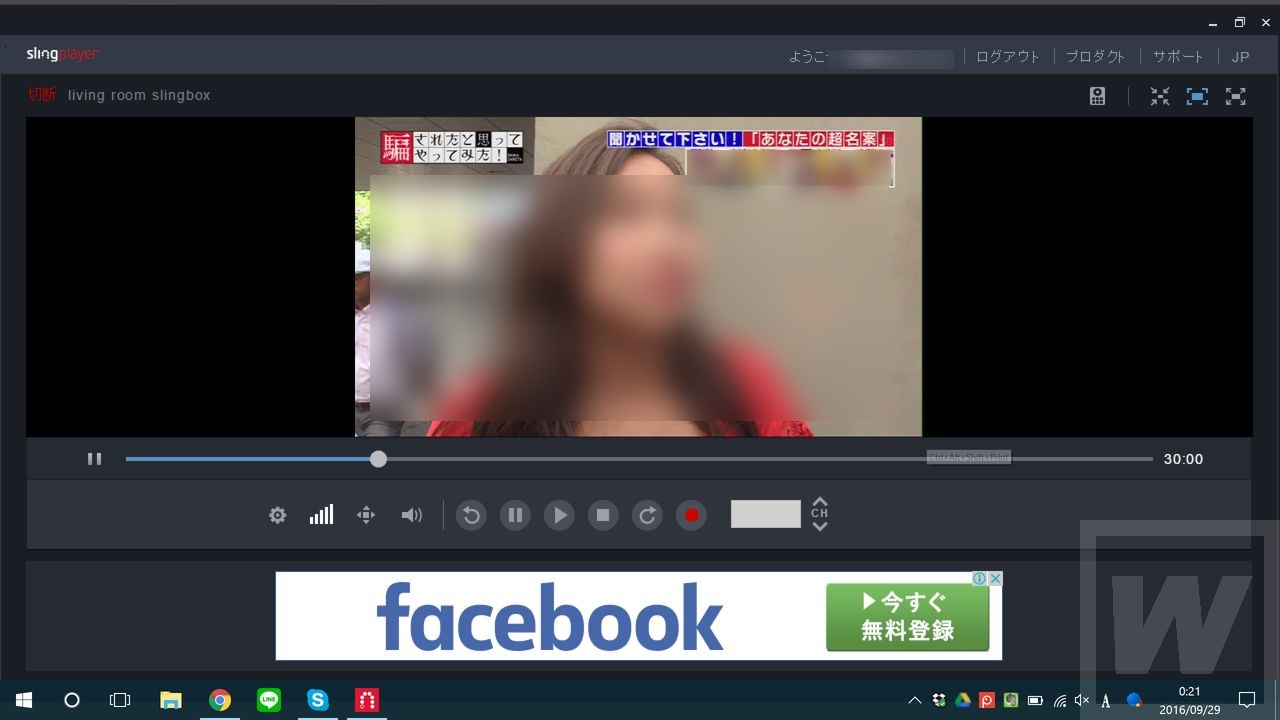Open the Windows Start menu

tap(24, 700)
